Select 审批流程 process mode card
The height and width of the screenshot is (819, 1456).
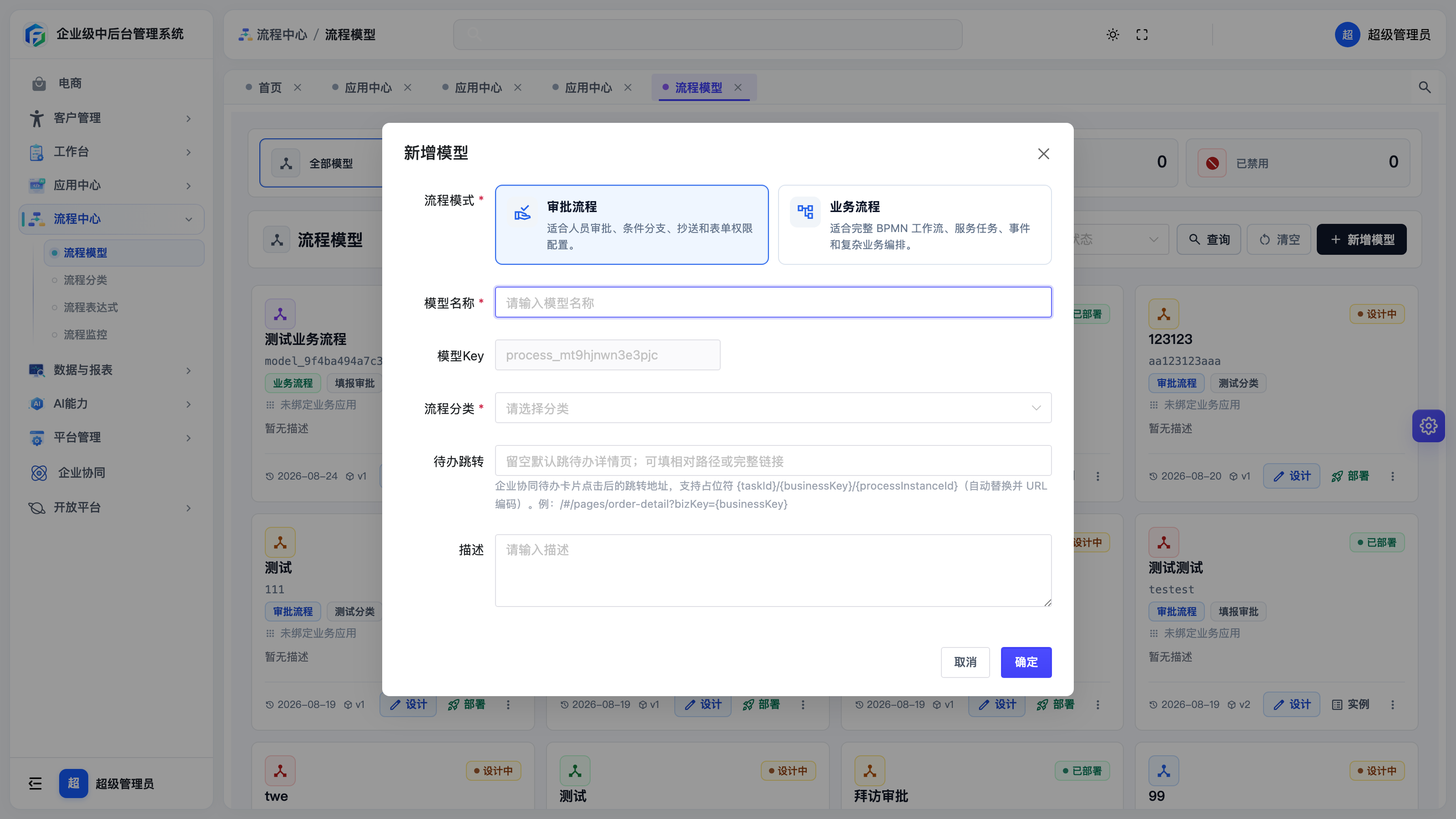coord(632,224)
